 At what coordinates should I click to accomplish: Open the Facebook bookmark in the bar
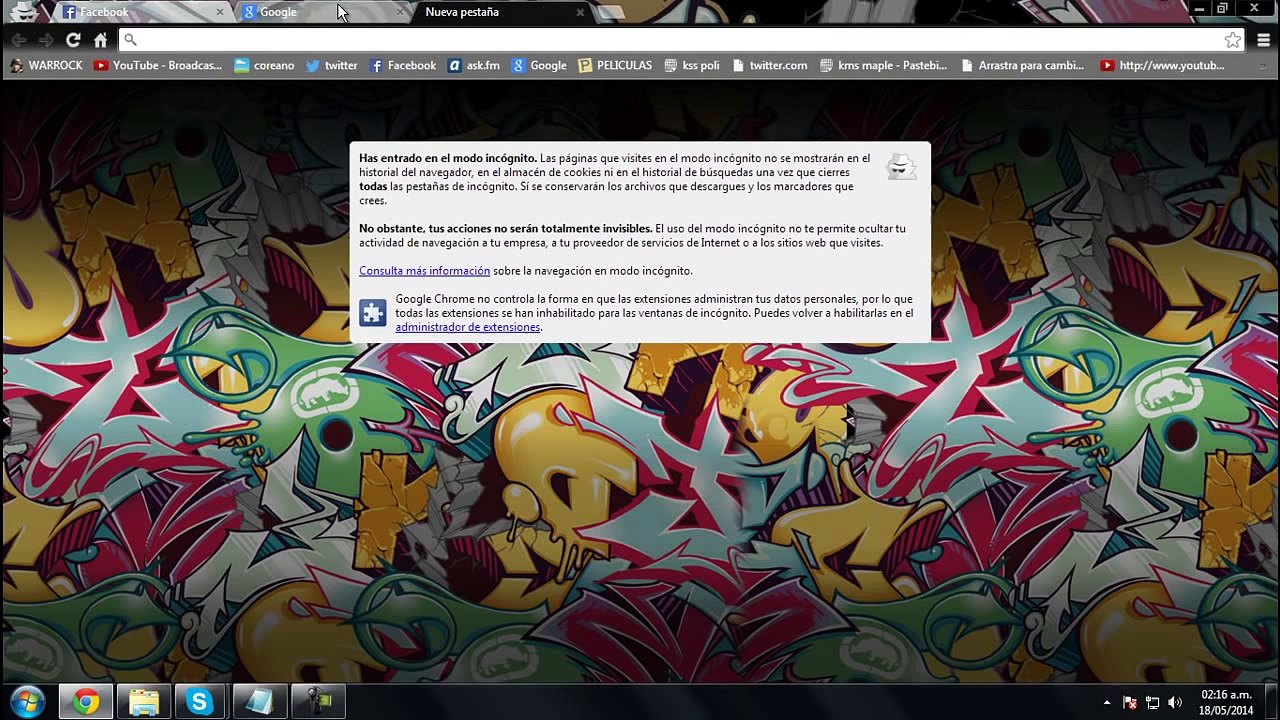403,65
